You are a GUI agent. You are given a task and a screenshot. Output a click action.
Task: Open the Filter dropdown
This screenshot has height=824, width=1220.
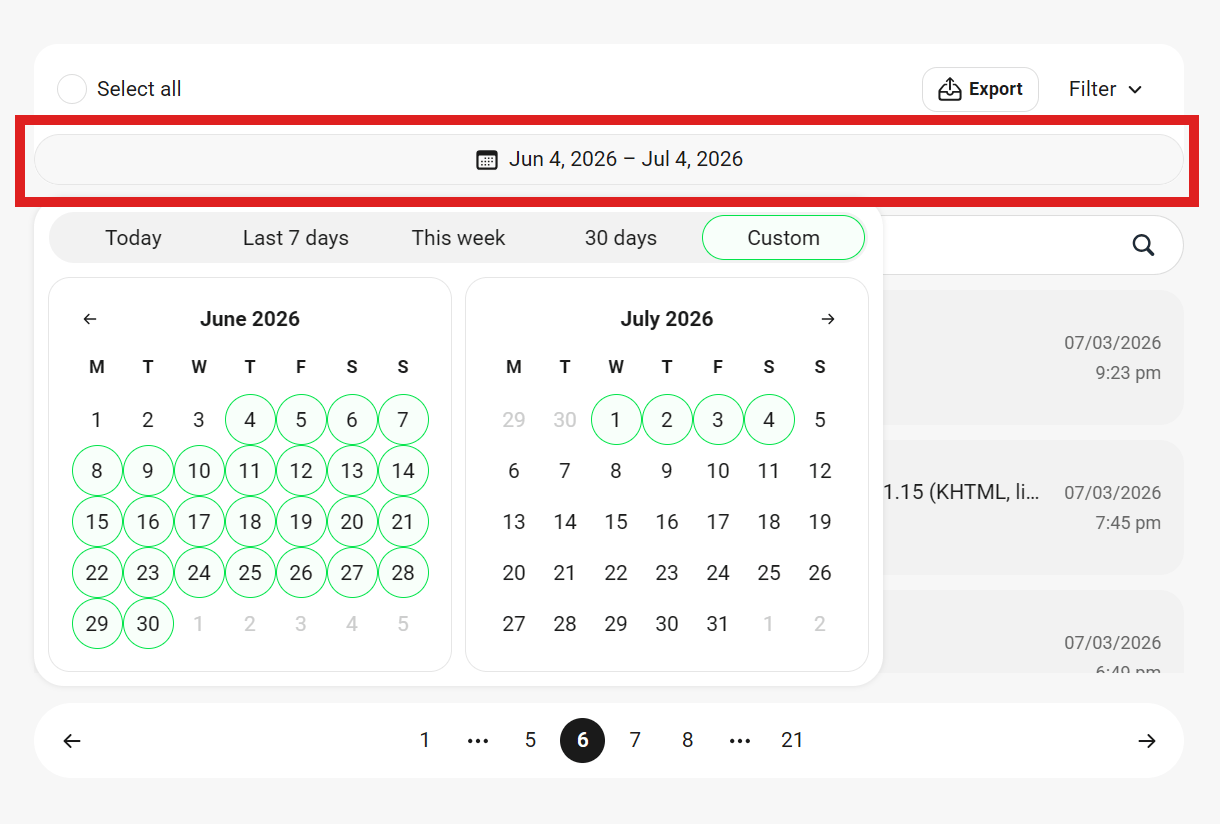coord(1105,89)
